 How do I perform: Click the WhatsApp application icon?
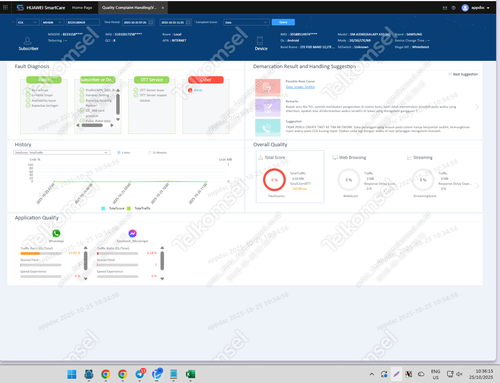tap(56, 233)
